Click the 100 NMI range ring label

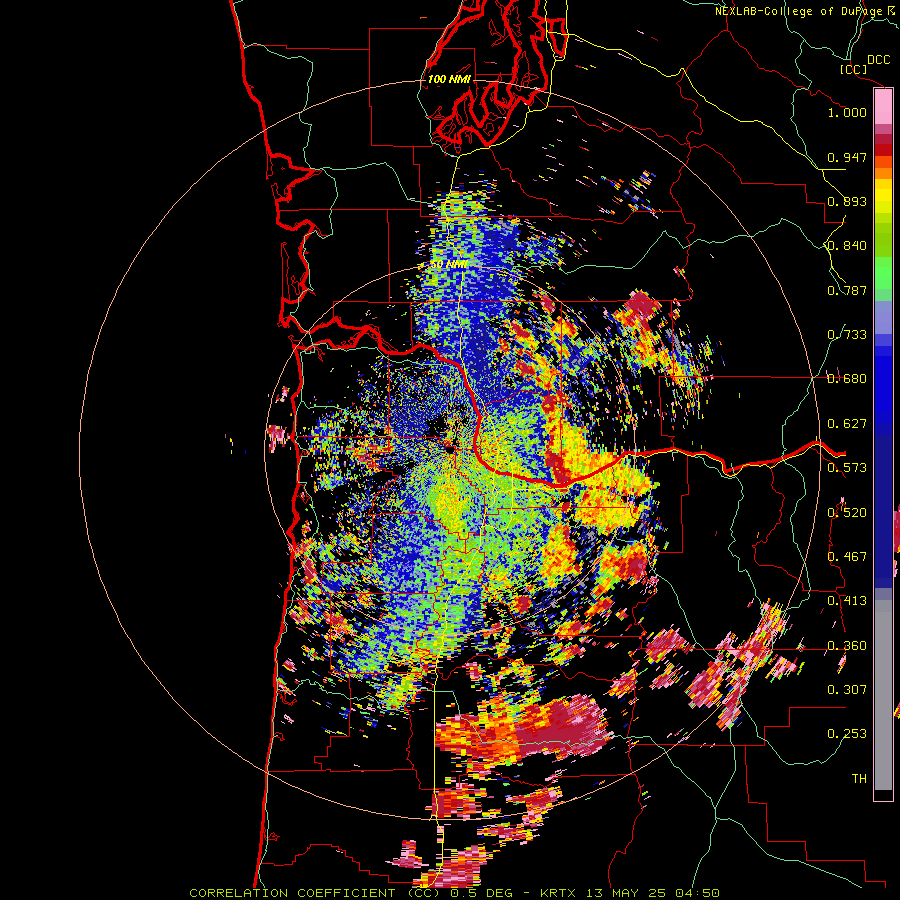pos(449,79)
